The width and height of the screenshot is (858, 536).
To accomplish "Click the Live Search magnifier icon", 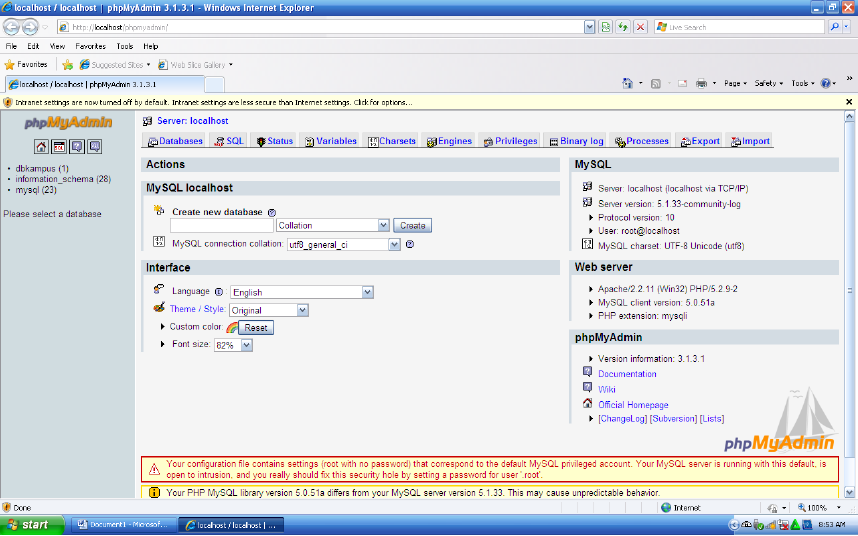I will [x=834, y=26].
